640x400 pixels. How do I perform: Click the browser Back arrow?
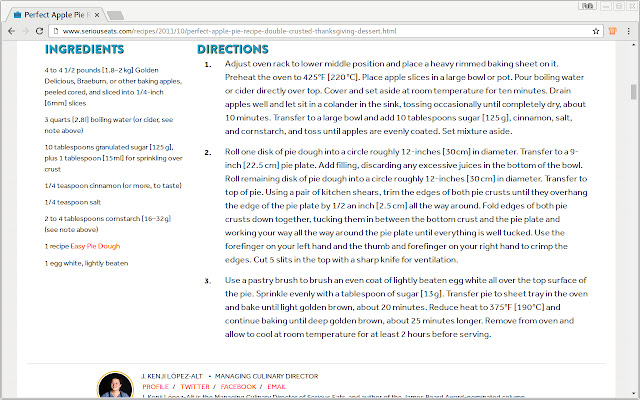click(x=11, y=31)
